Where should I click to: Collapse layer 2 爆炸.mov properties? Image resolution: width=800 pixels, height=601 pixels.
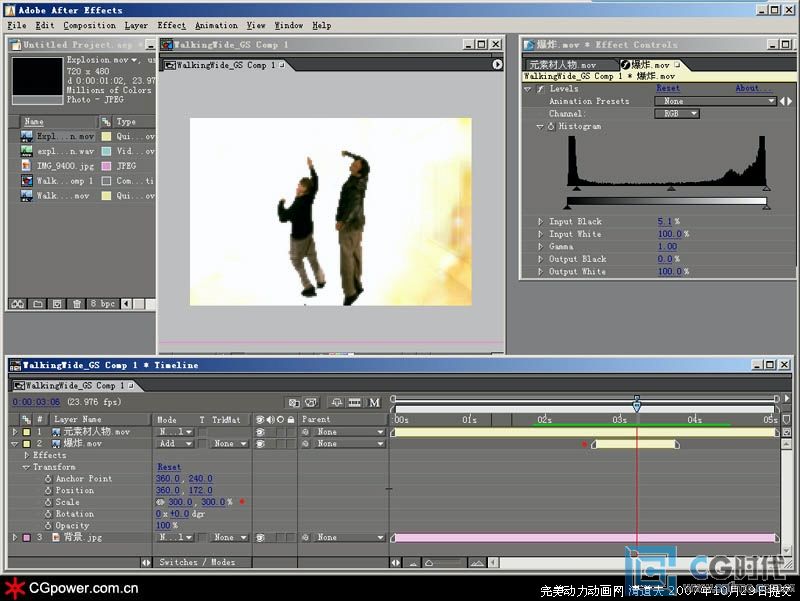coord(14,443)
